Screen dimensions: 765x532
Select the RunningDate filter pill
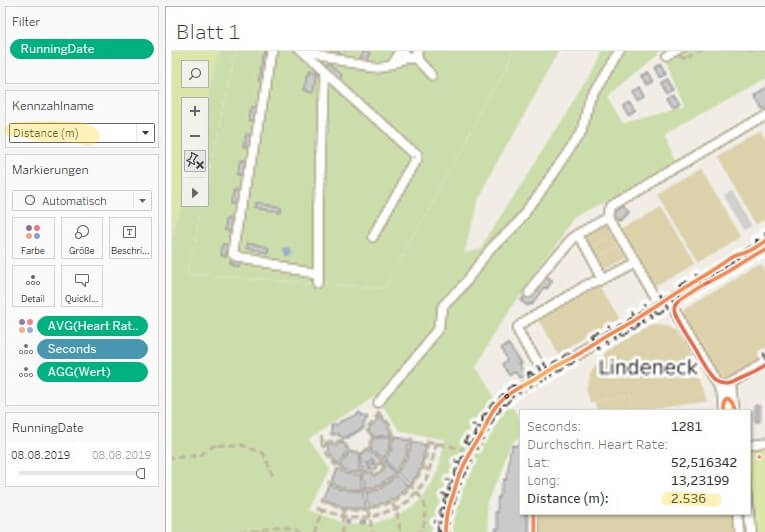coord(82,49)
